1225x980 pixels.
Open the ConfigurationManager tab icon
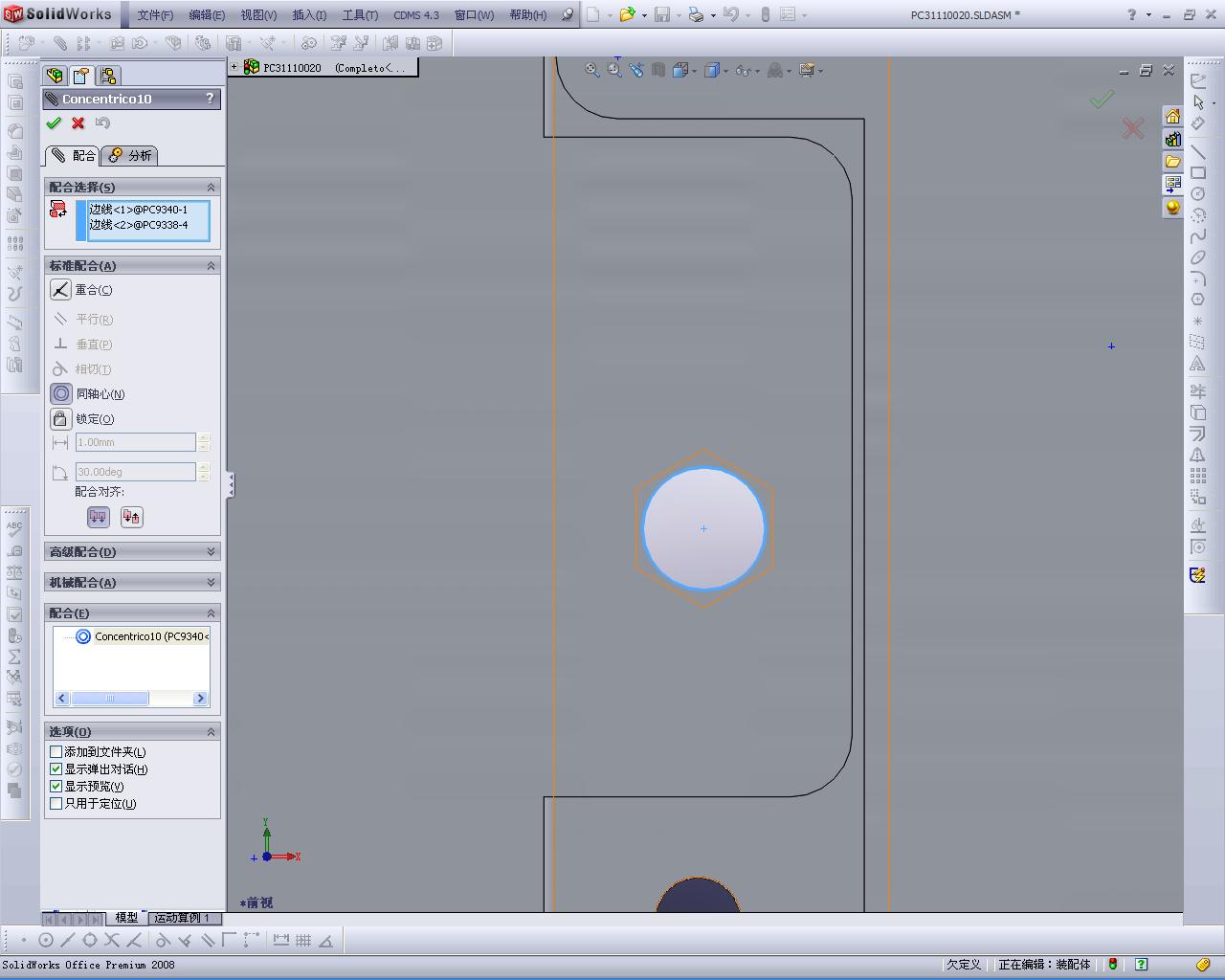pos(108,76)
